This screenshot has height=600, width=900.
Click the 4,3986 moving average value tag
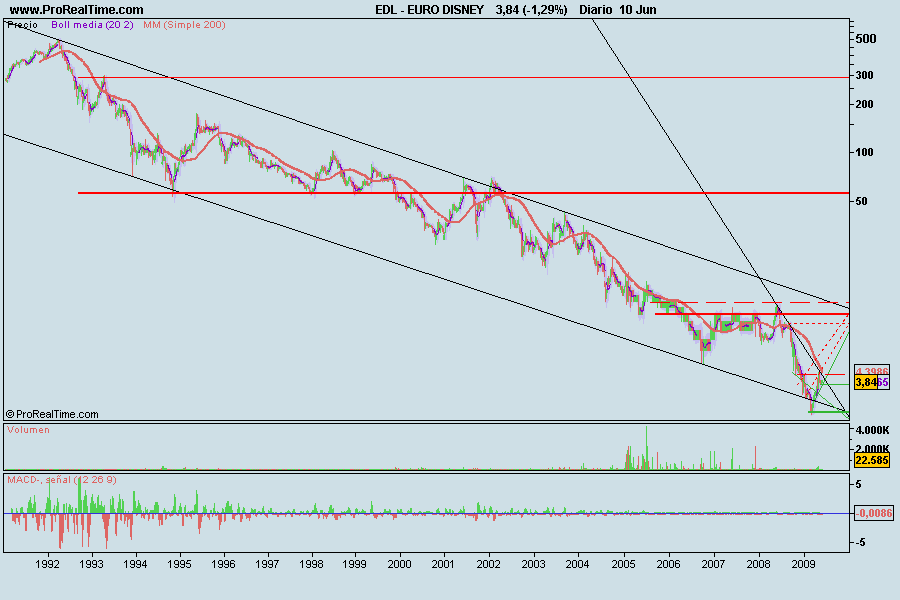tap(872, 371)
